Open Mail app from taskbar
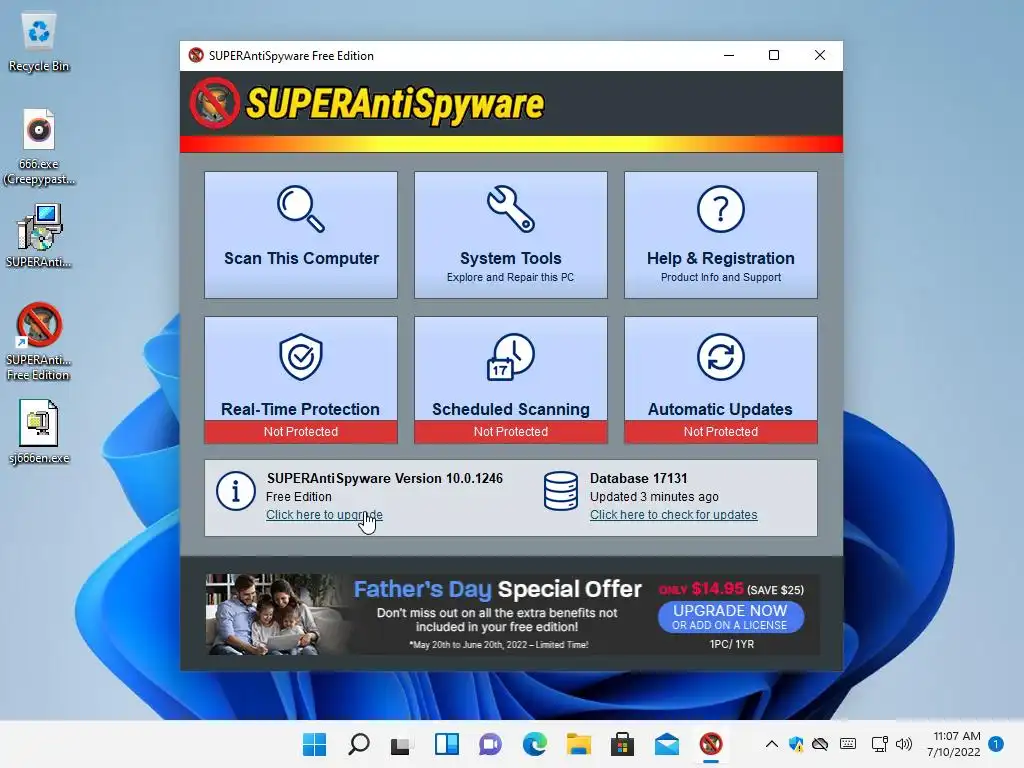 (x=667, y=744)
